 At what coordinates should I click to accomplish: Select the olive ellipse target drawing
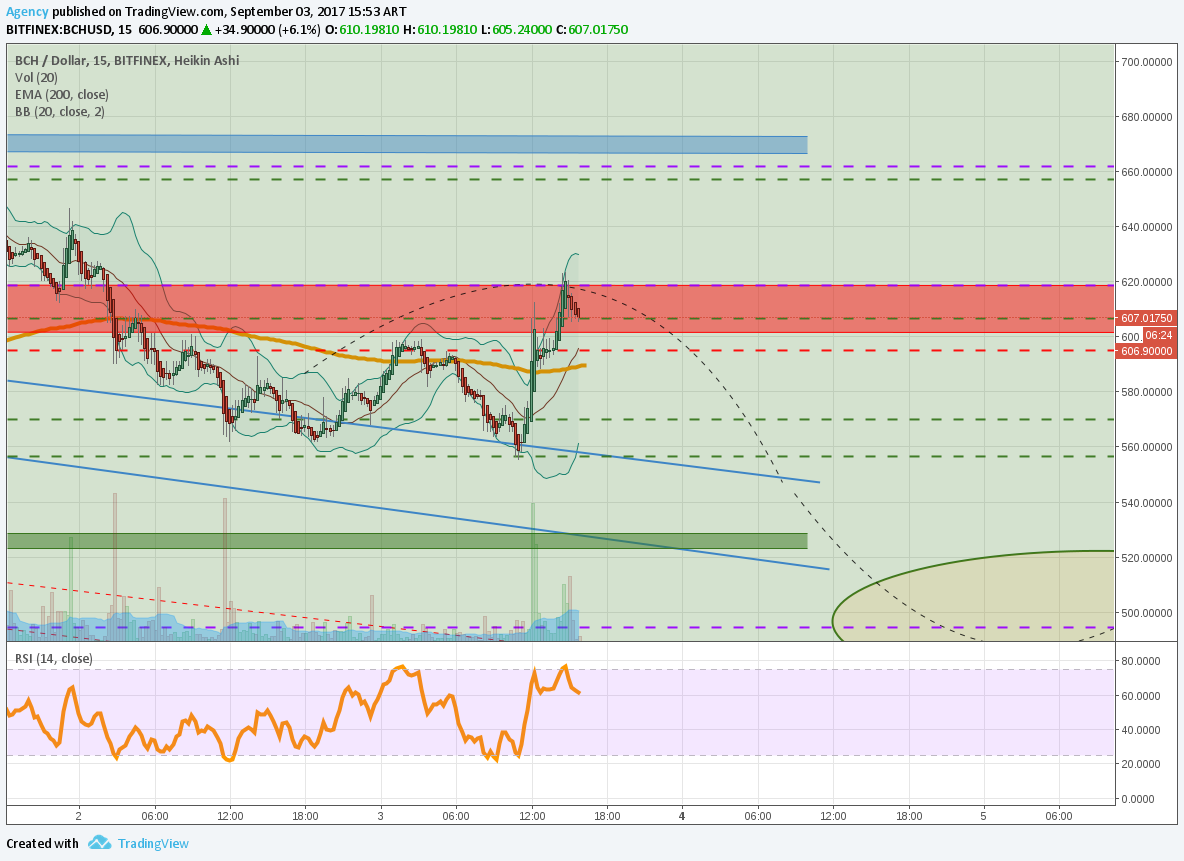pos(974,597)
